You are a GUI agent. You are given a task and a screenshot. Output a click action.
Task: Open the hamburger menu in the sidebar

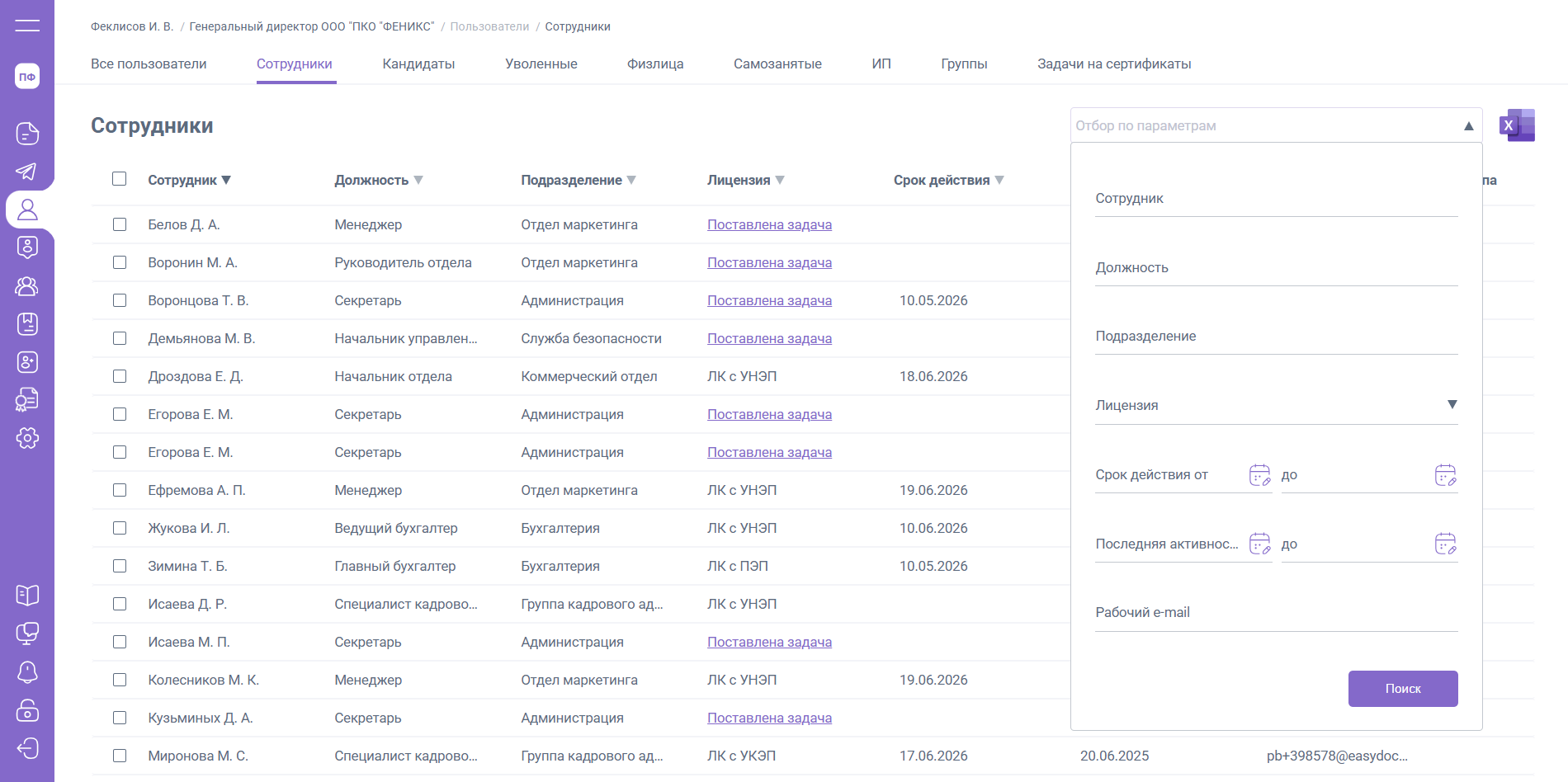[x=27, y=26]
